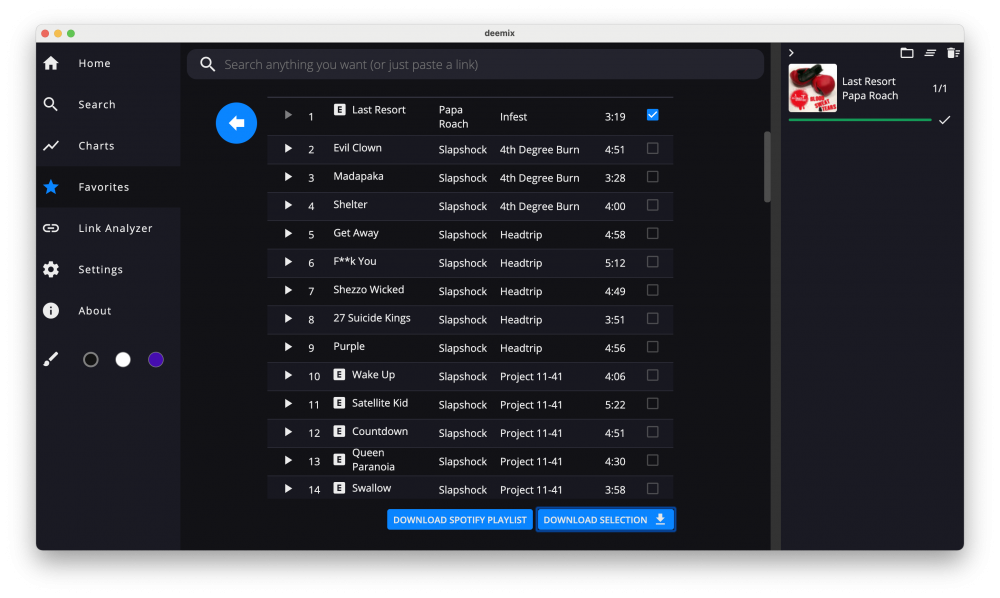Open the Charts page
The image size is (1000, 598).
click(96, 146)
